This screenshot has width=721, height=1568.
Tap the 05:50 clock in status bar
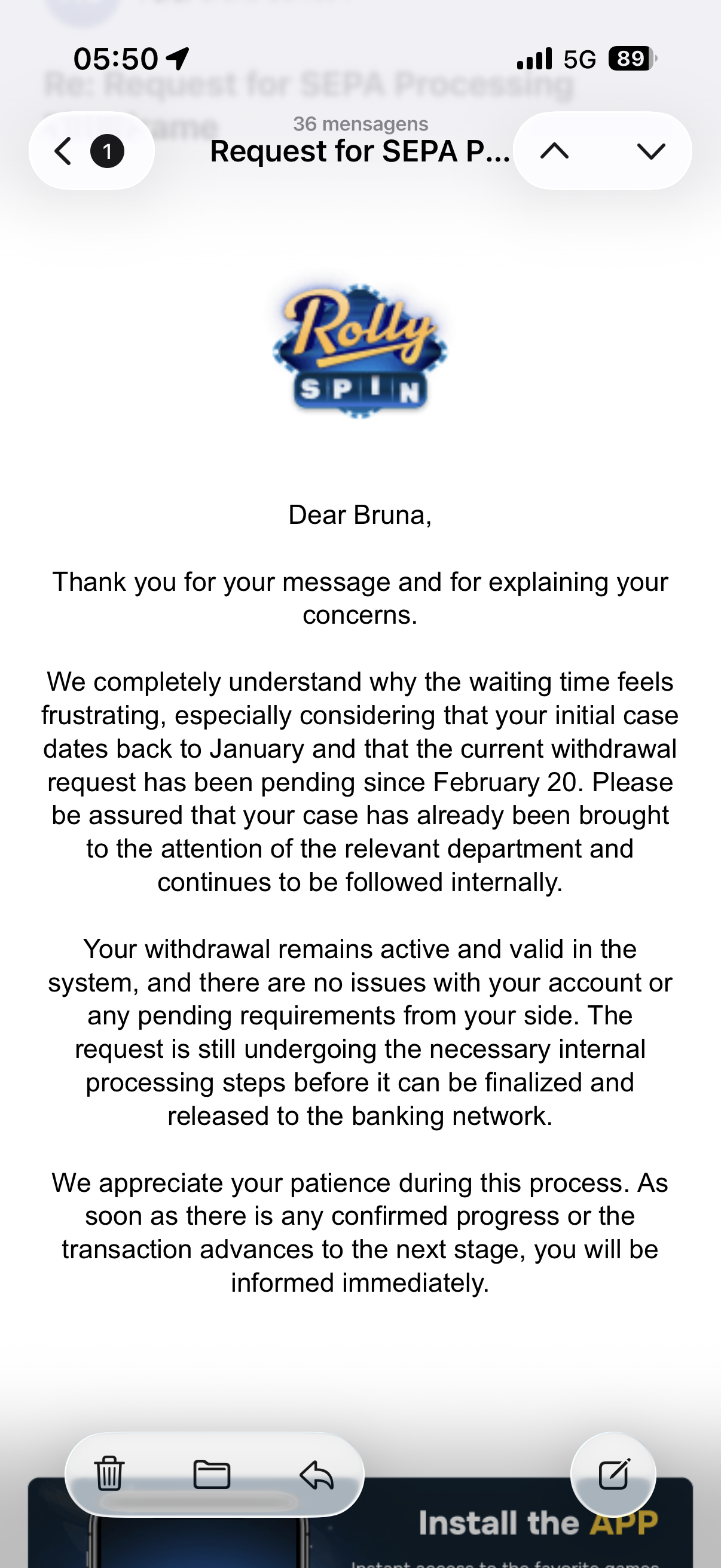click(x=115, y=59)
